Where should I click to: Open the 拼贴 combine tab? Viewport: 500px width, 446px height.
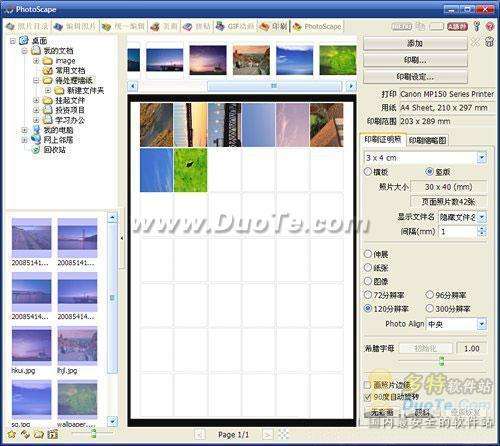tap(197, 26)
